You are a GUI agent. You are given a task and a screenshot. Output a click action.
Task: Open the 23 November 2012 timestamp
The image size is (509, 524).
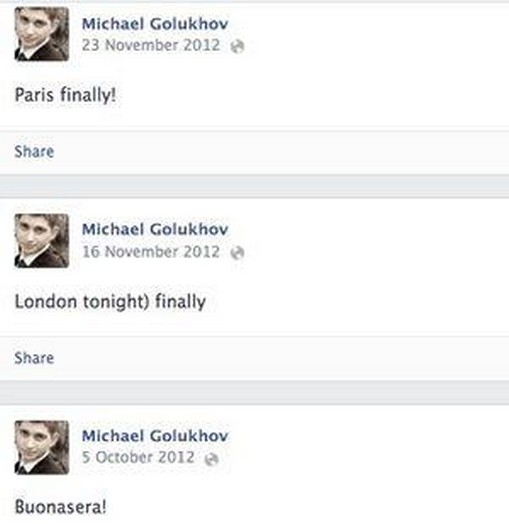[151, 45]
